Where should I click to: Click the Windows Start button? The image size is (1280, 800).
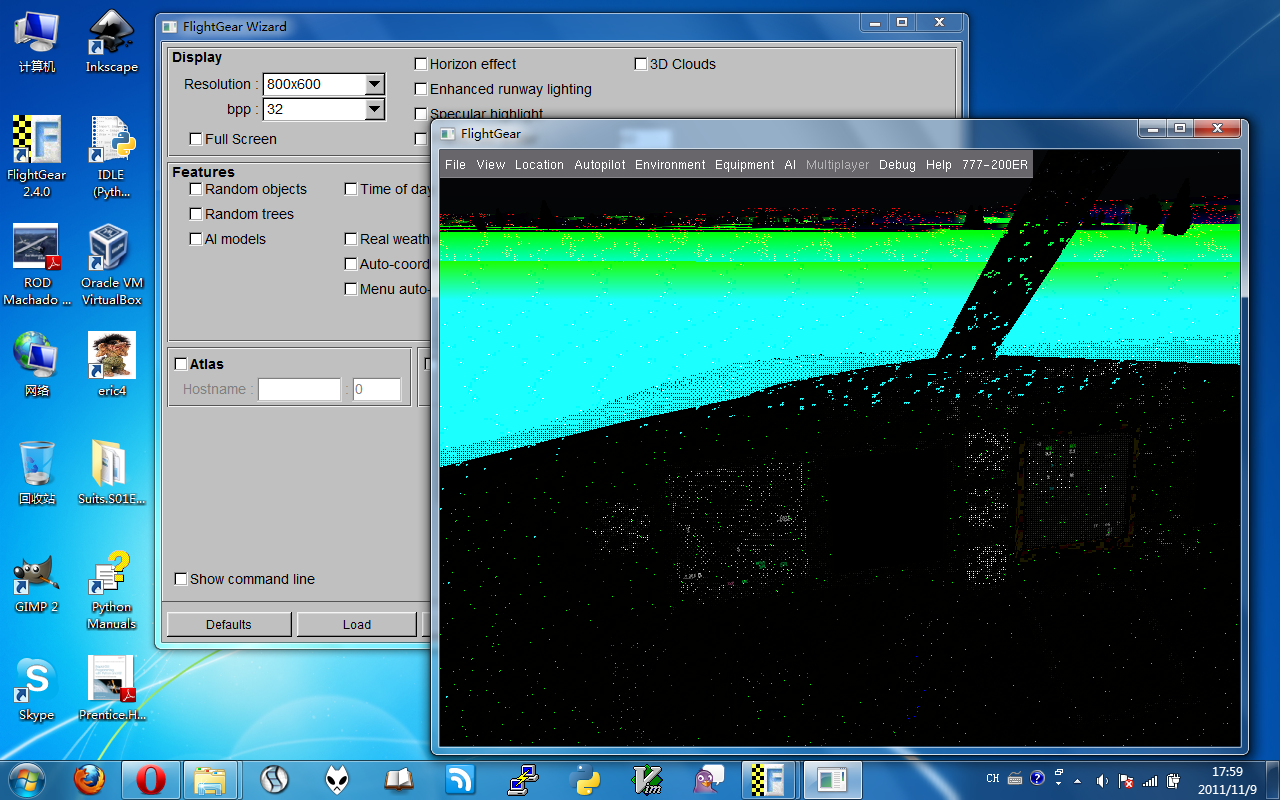[26, 779]
